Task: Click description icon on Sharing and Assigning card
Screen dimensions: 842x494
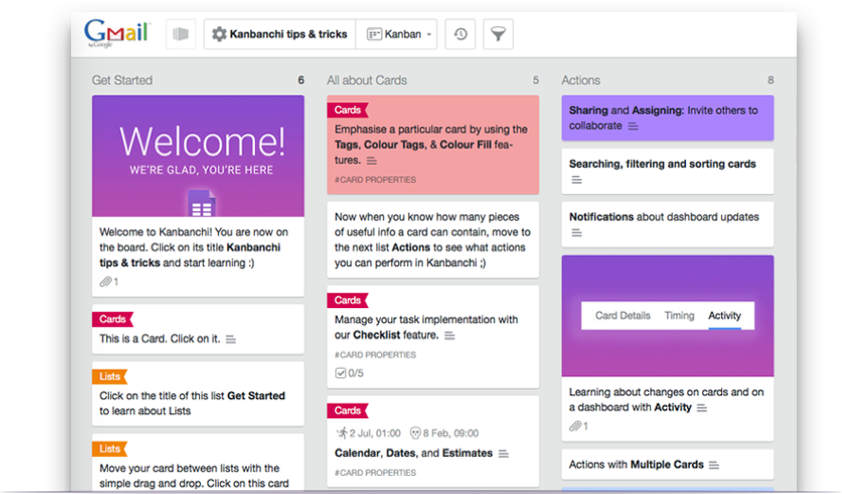Action: 633,126
